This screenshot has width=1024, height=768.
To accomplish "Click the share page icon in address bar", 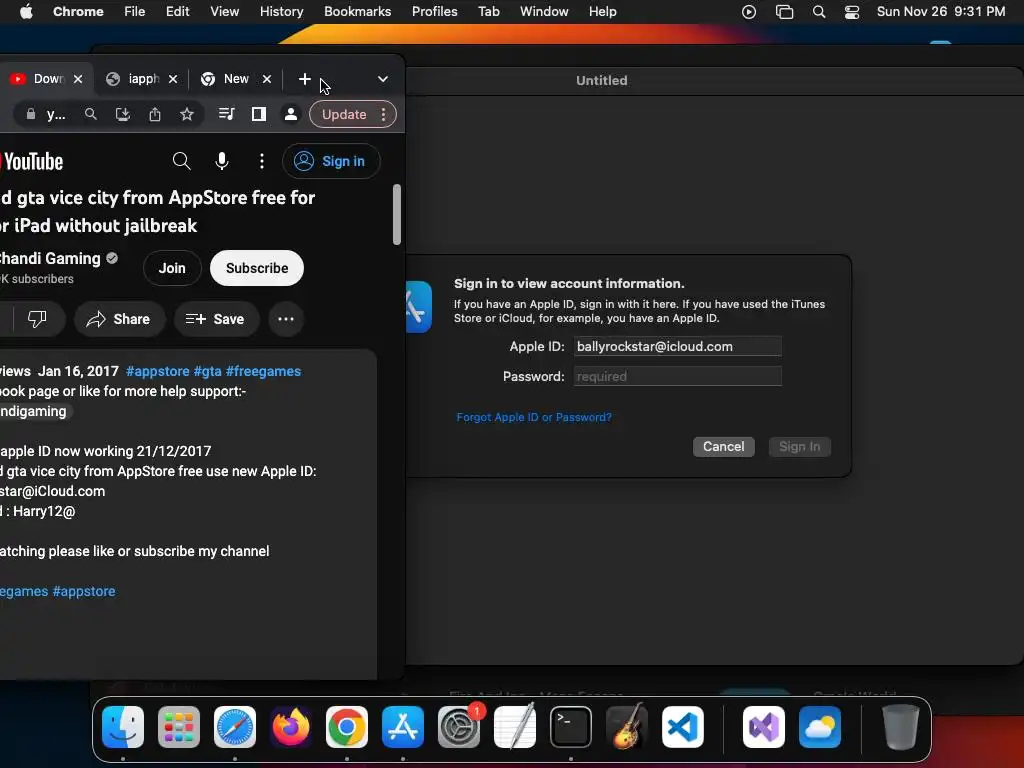I will [x=155, y=114].
